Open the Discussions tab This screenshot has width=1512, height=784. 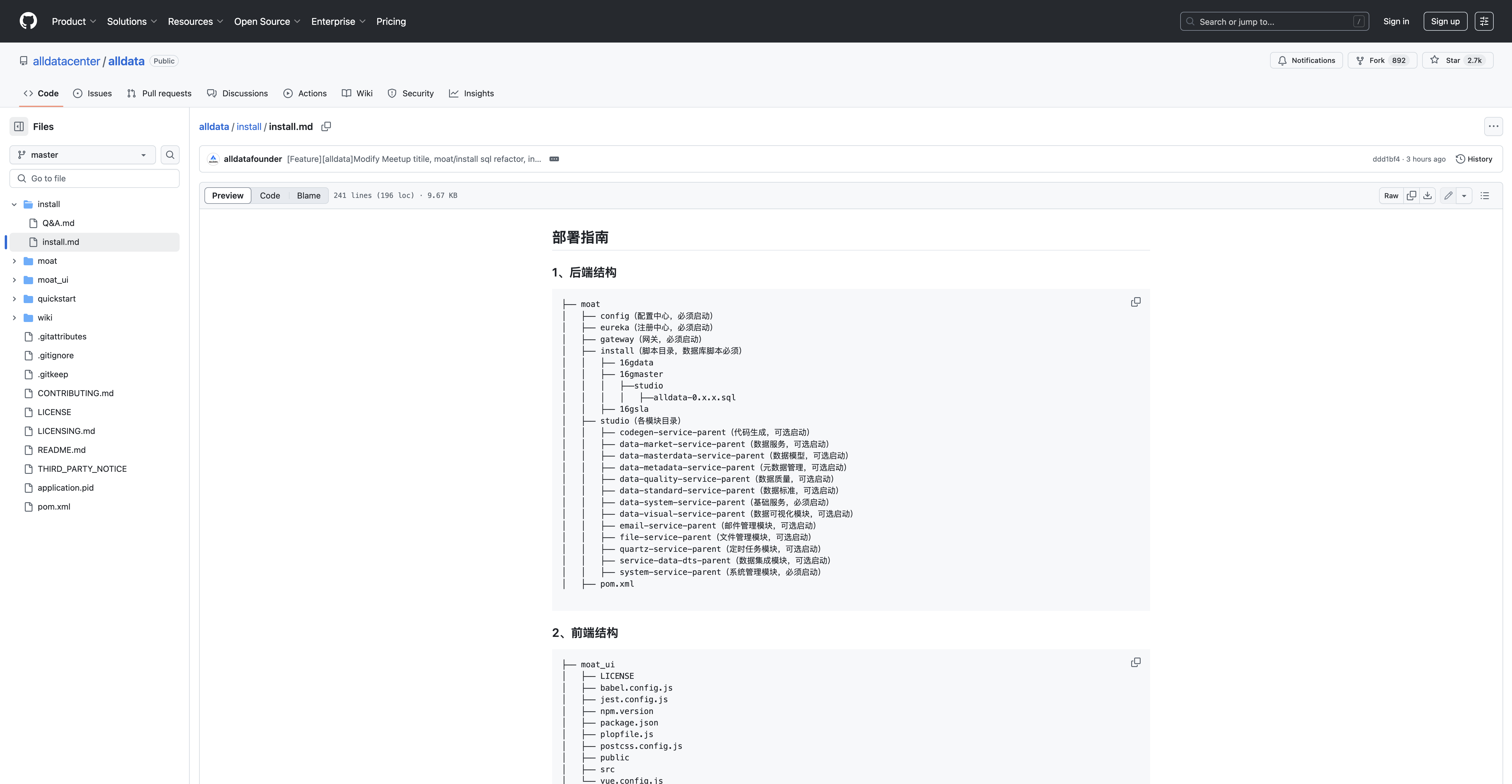(x=237, y=93)
